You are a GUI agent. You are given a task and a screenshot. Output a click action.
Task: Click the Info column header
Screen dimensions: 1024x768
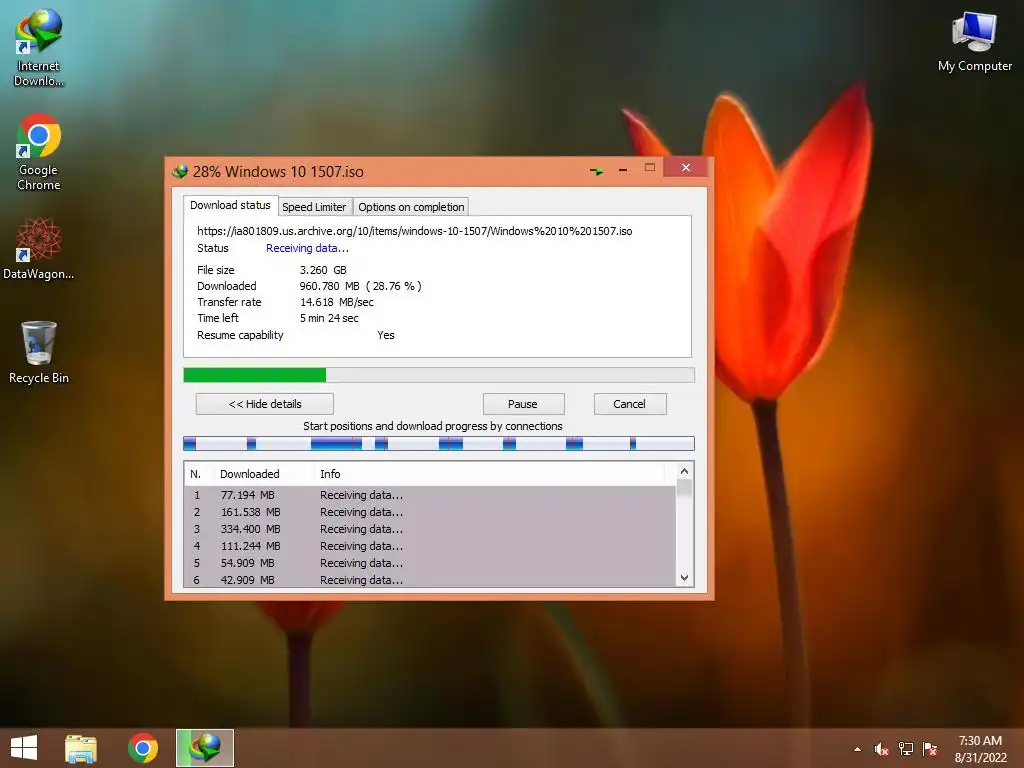pos(488,474)
